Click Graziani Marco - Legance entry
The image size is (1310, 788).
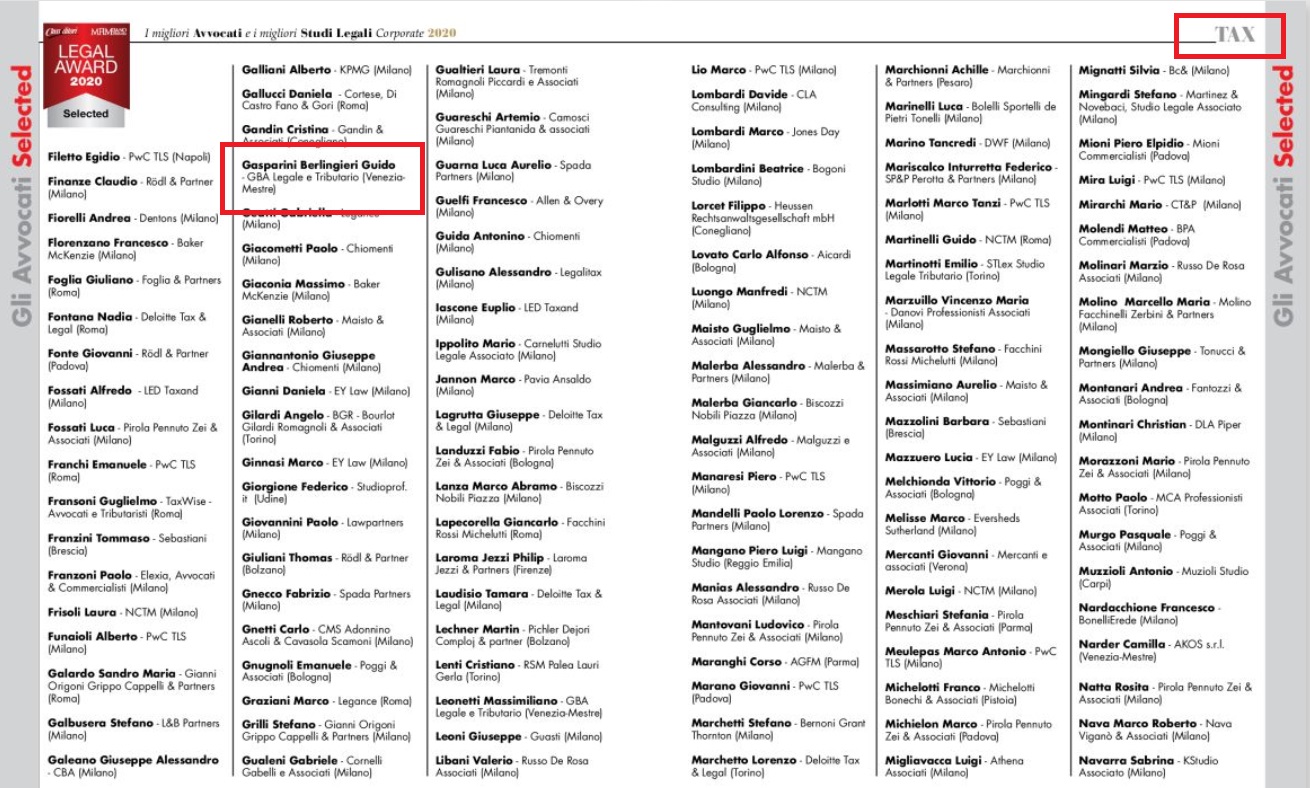coord(326,701)
